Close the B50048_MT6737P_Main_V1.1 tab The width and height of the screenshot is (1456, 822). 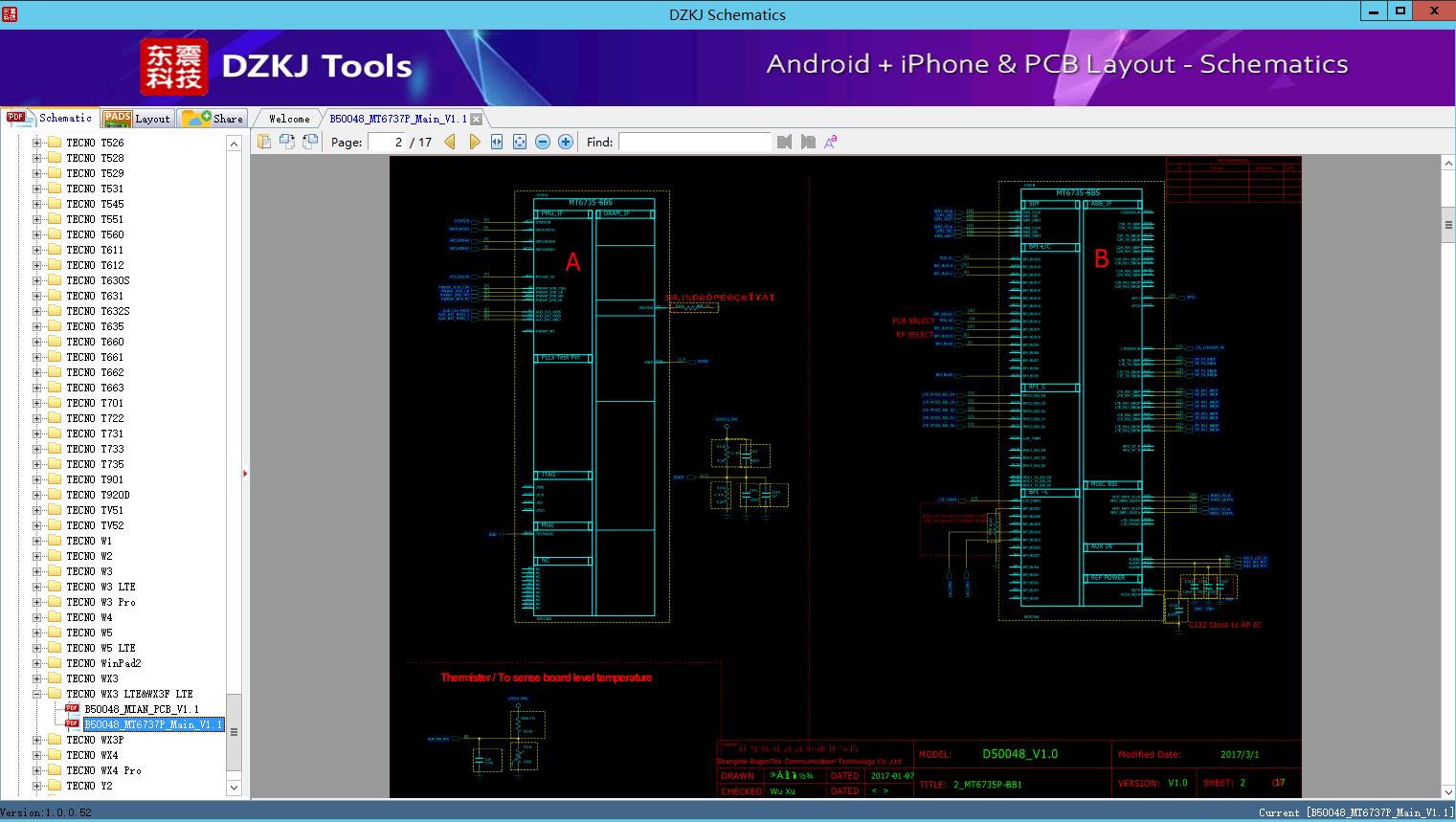point(477,120)
